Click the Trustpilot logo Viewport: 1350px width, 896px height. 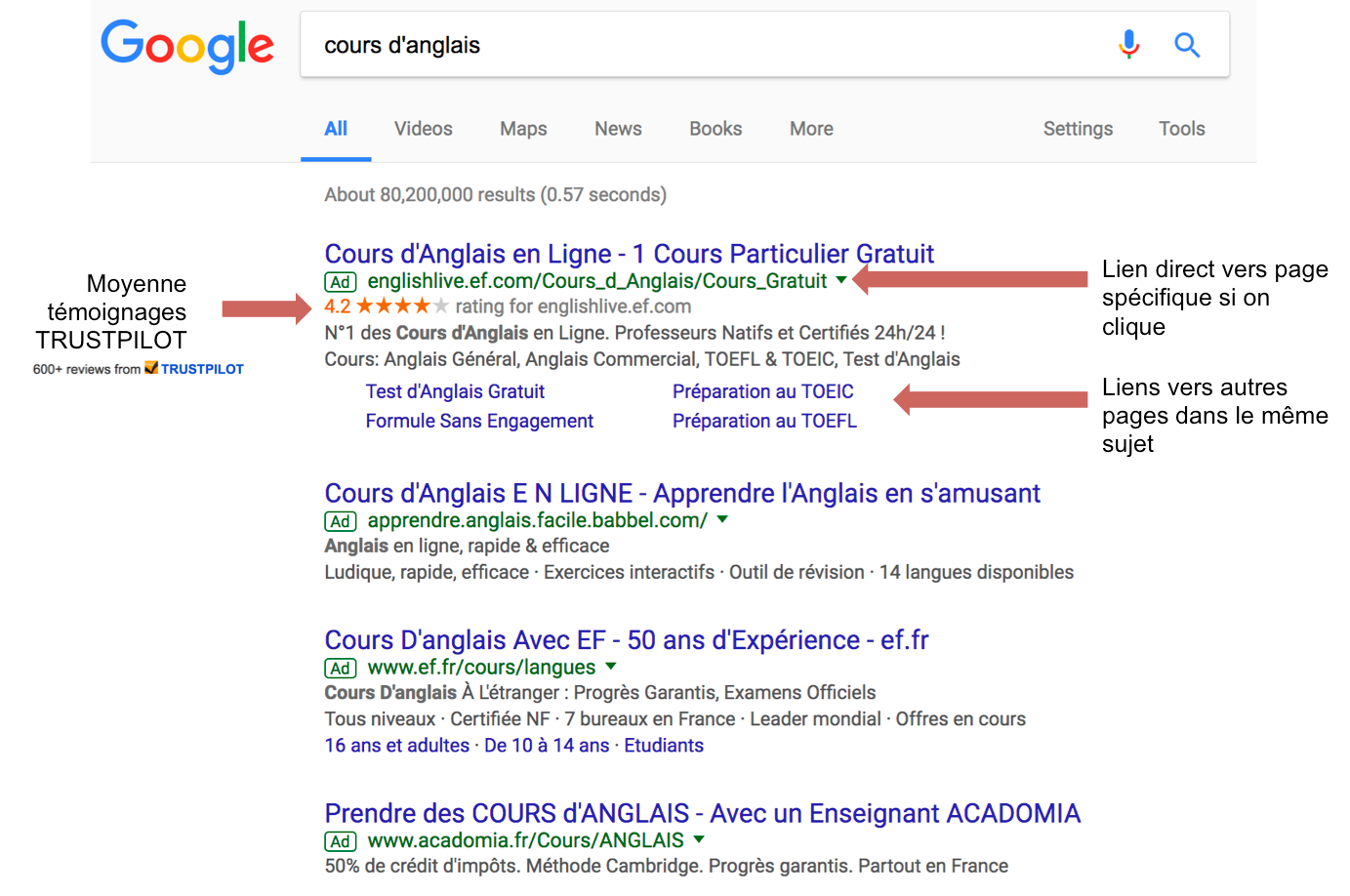pos(194,369)
